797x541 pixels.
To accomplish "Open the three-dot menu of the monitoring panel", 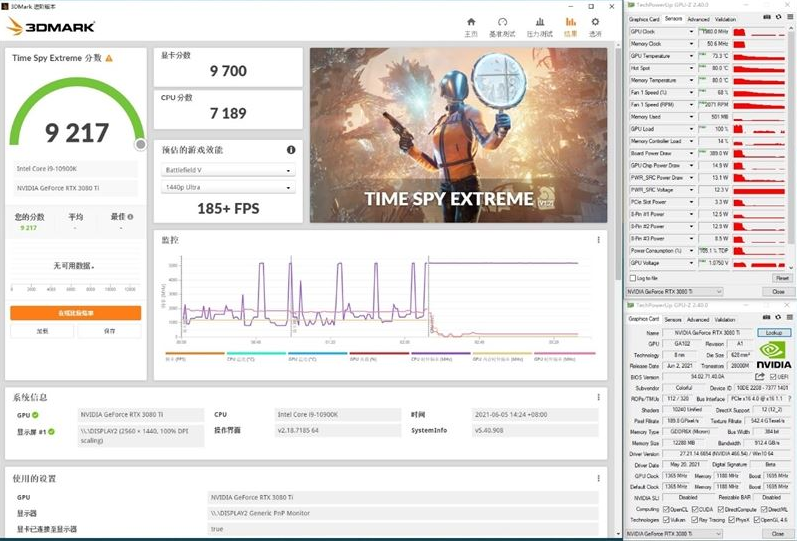I will (598, 240).
